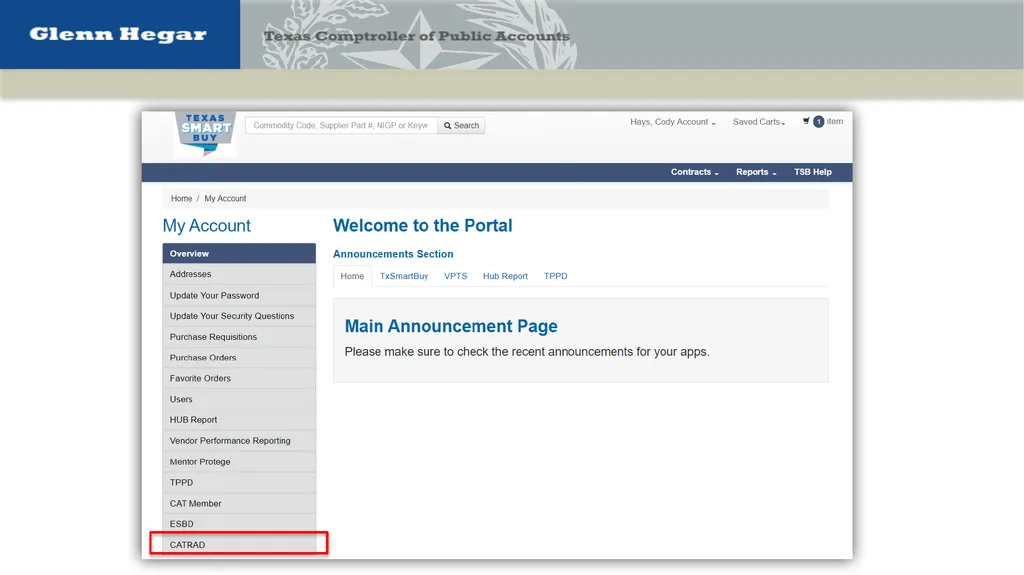Open Mentor Protege in the sidebar
Viewport: 1024px width, 575px height.
pyautogui.click(x=239, y=462)
